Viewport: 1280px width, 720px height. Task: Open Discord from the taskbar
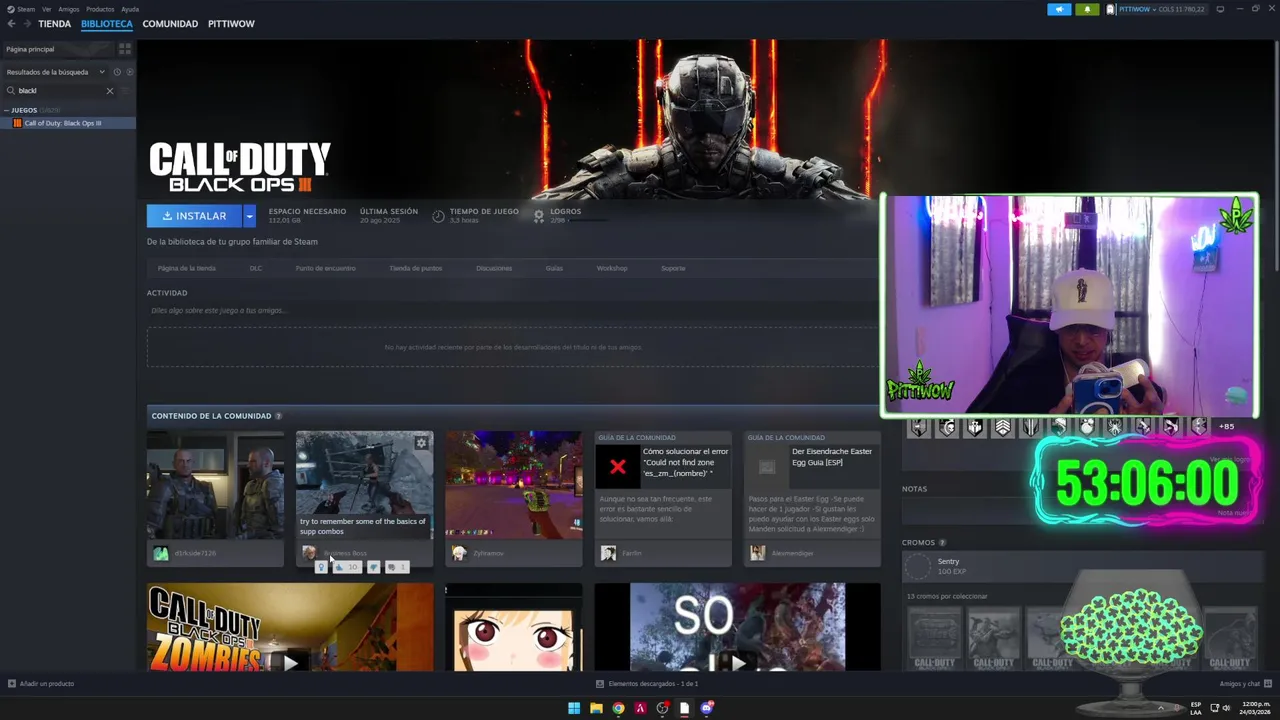(707, 708)
